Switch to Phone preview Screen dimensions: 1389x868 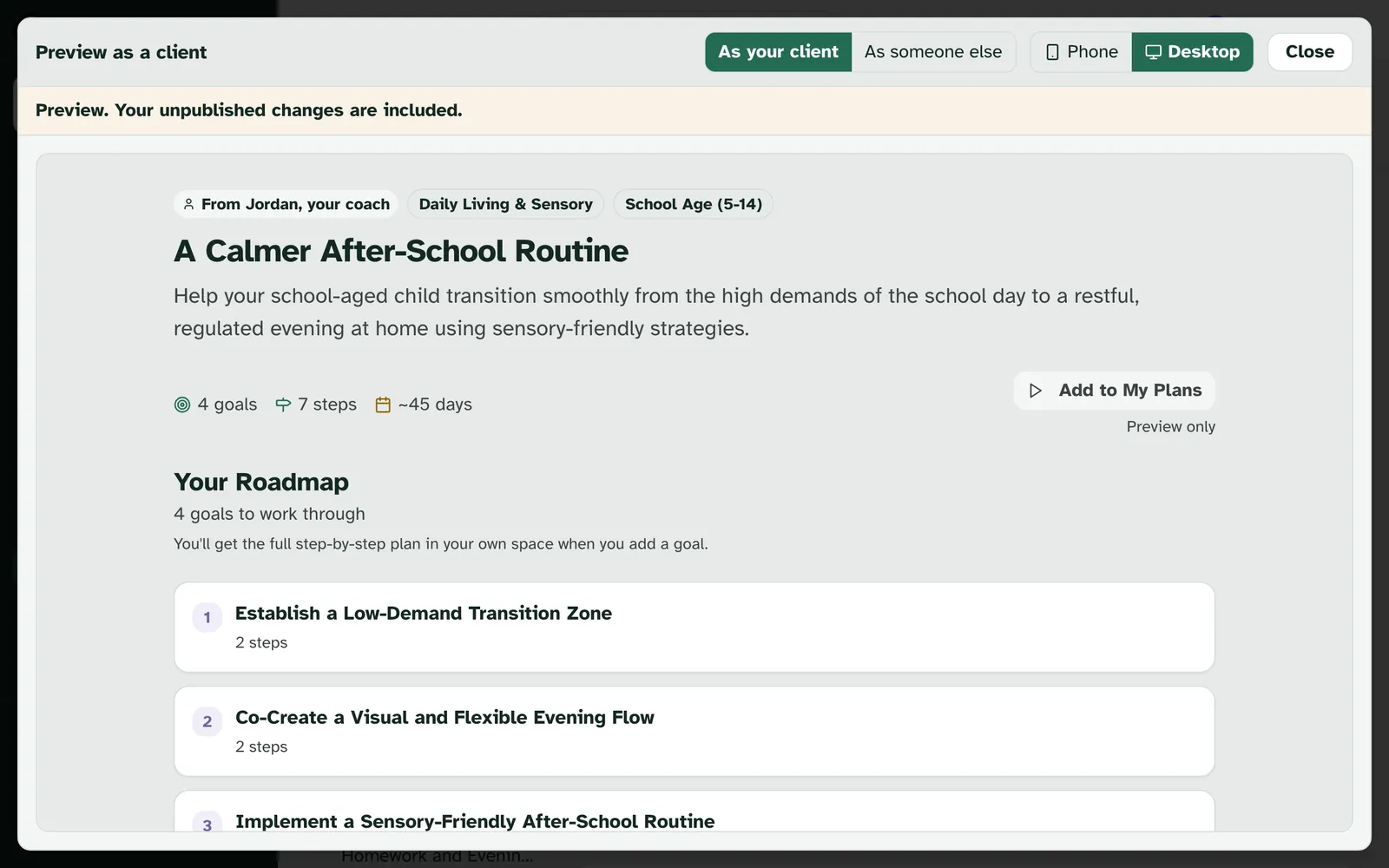(1081, 52)
